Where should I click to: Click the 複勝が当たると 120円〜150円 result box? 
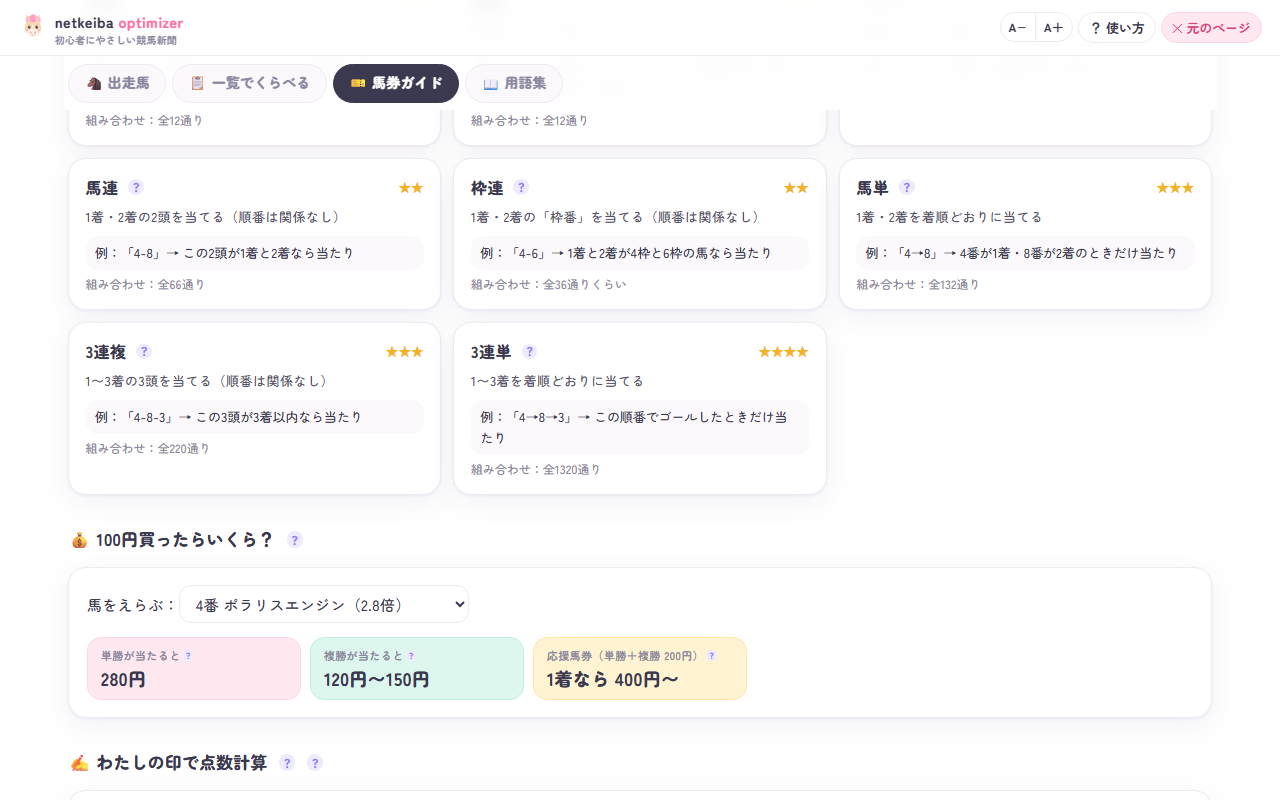[417, 668]
